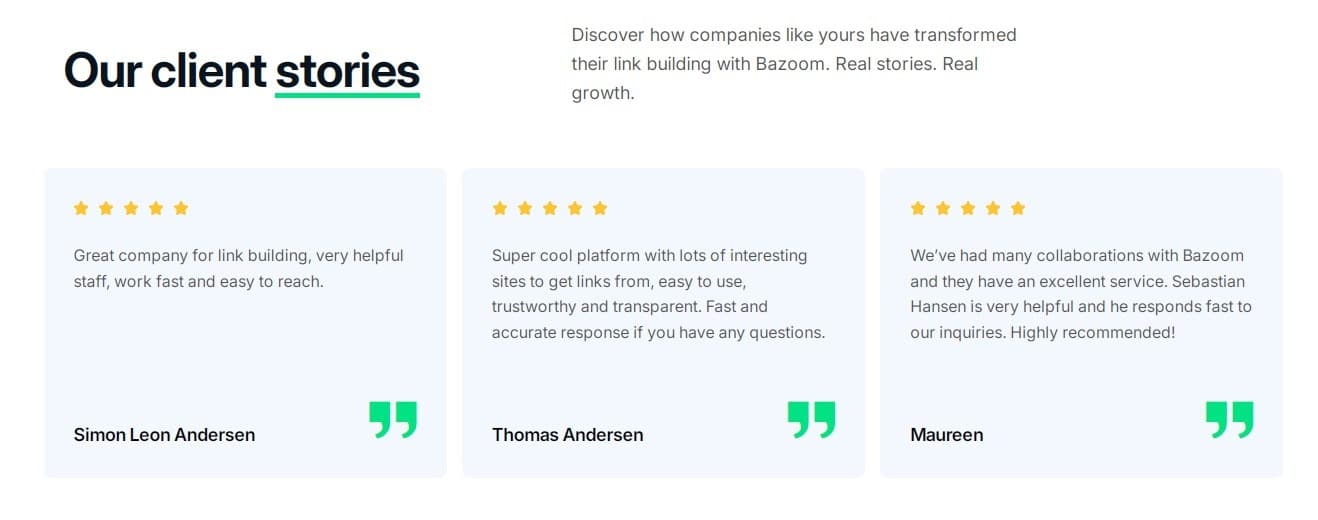Click the green quote icon in Simon's card
Viewport: 1318px width, 520px height.
point(393,420)
